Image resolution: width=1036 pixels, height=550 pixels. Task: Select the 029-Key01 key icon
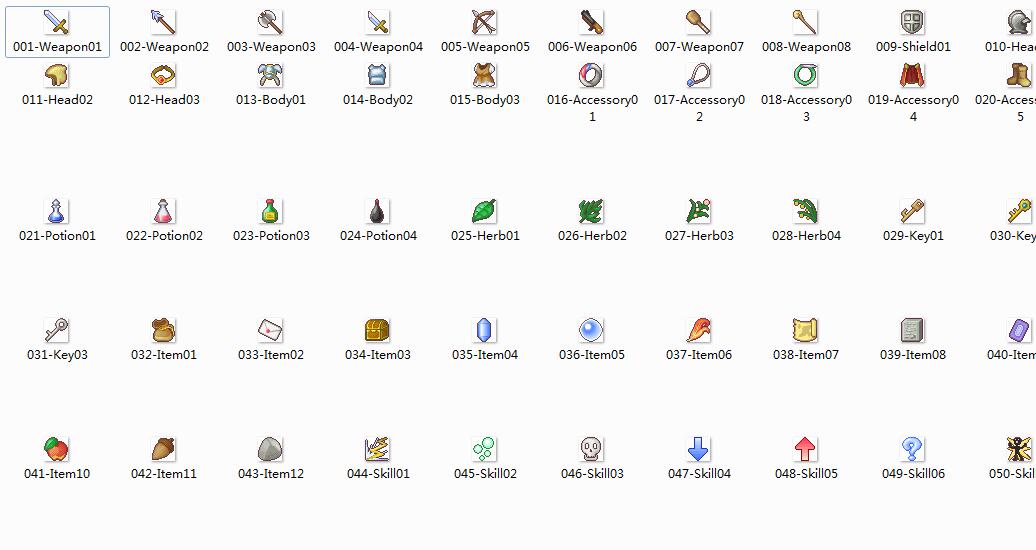click(x=913, y=212)
